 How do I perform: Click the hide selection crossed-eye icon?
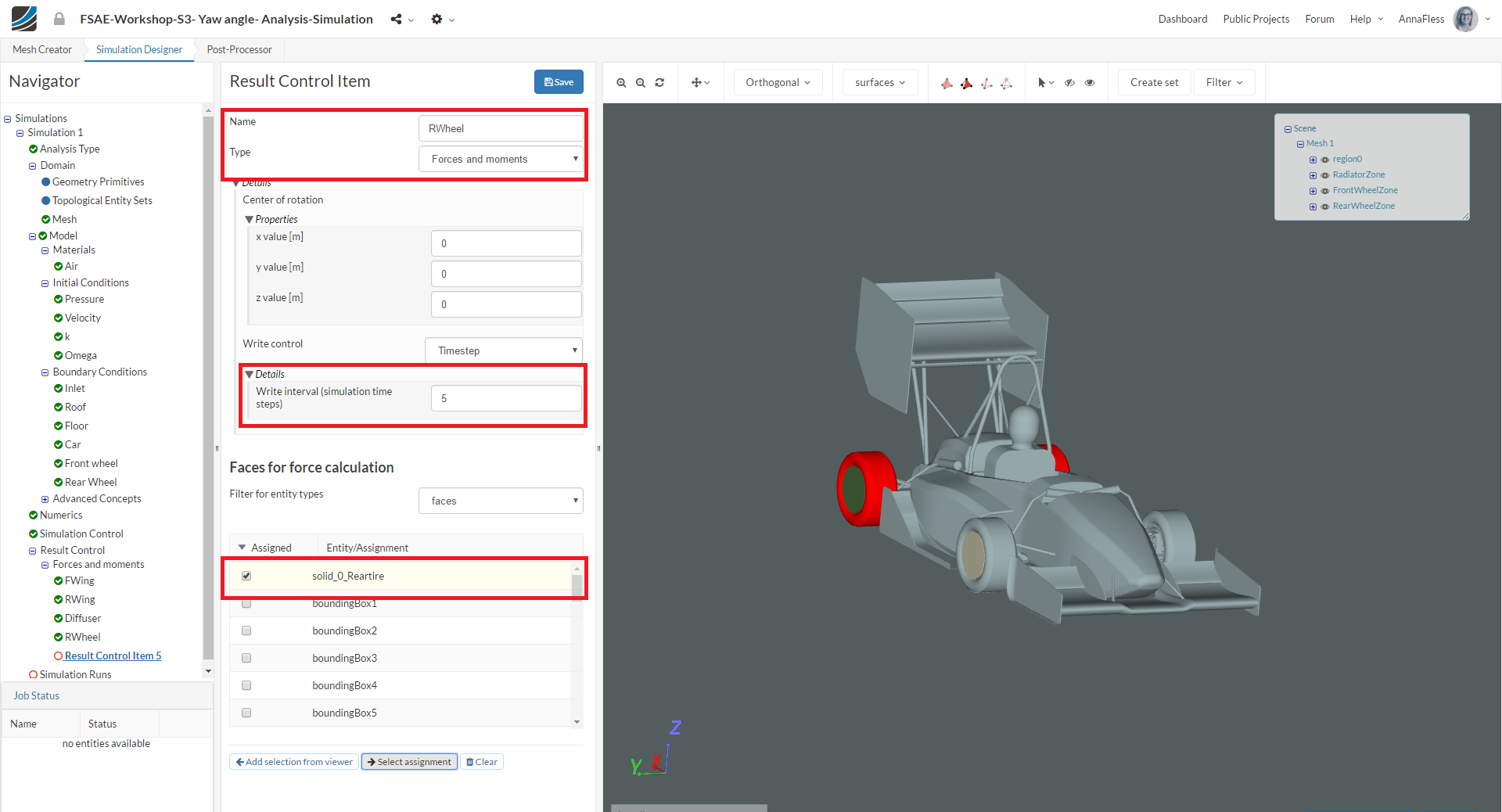1069,83
